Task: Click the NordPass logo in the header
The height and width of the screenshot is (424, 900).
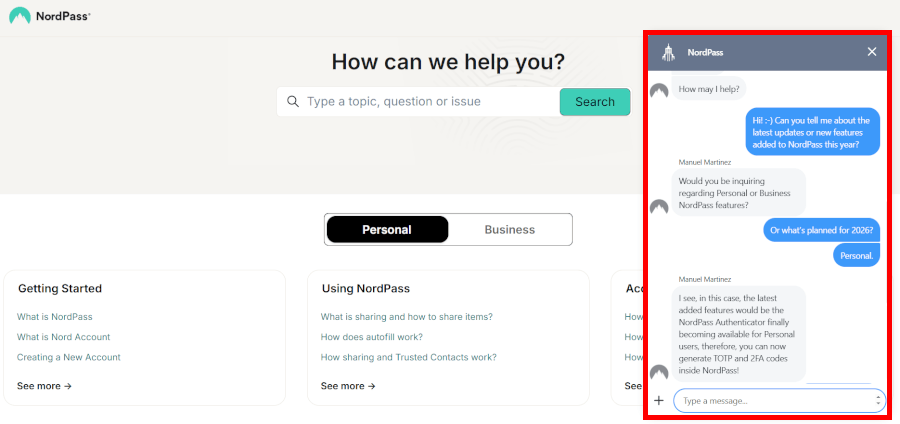Action: [x=49, y=15]
